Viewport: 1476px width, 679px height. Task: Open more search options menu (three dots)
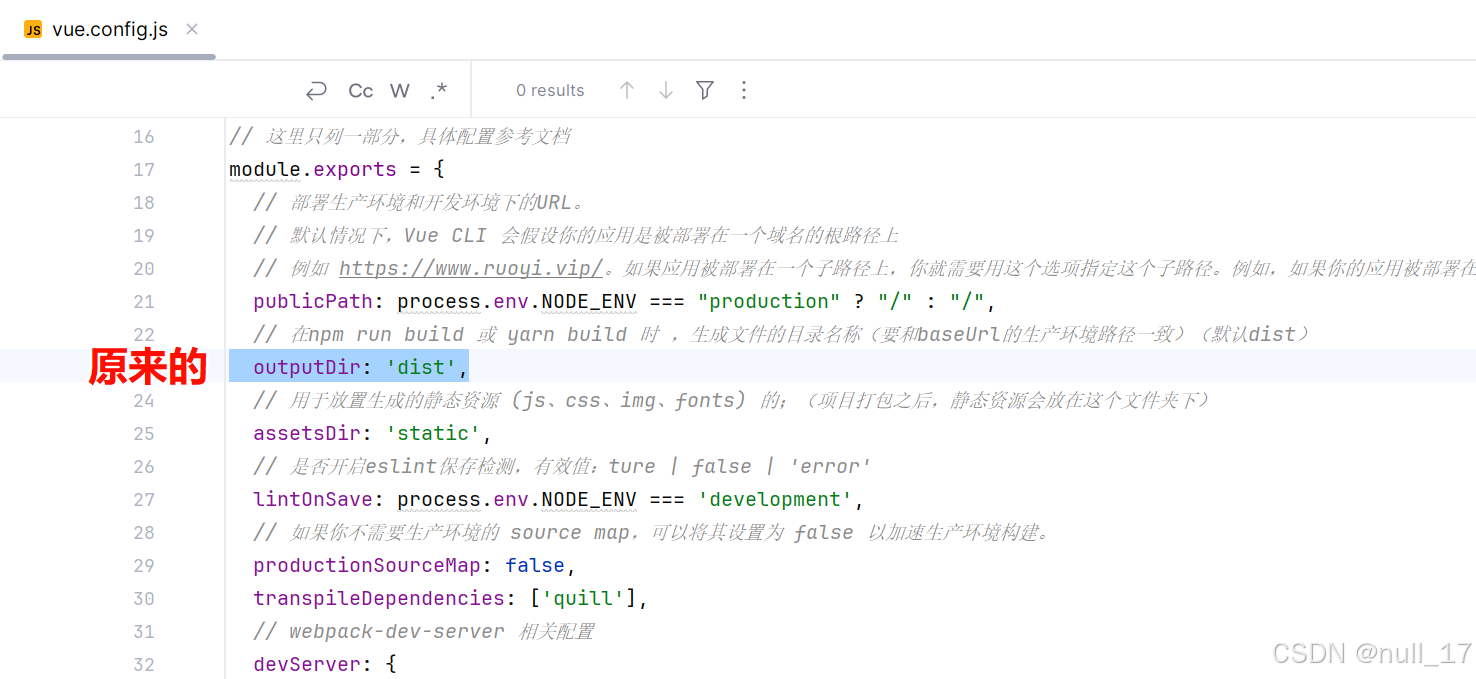coord(743,90)
